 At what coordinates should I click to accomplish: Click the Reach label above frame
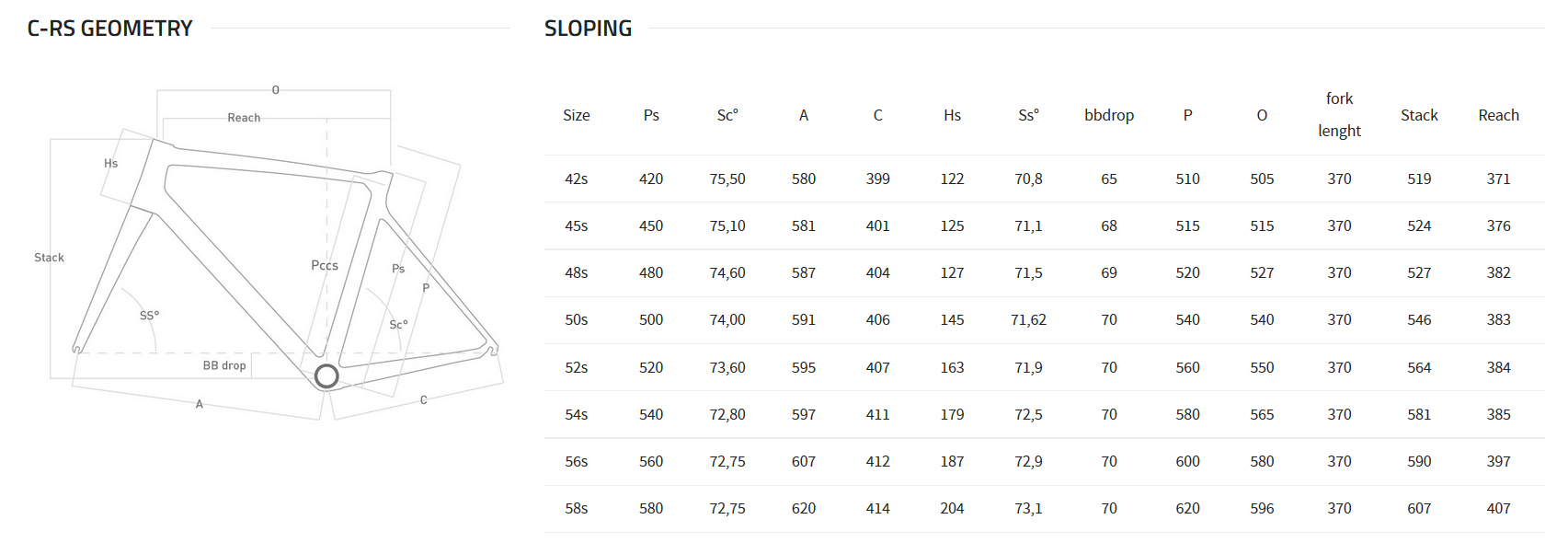244,118
